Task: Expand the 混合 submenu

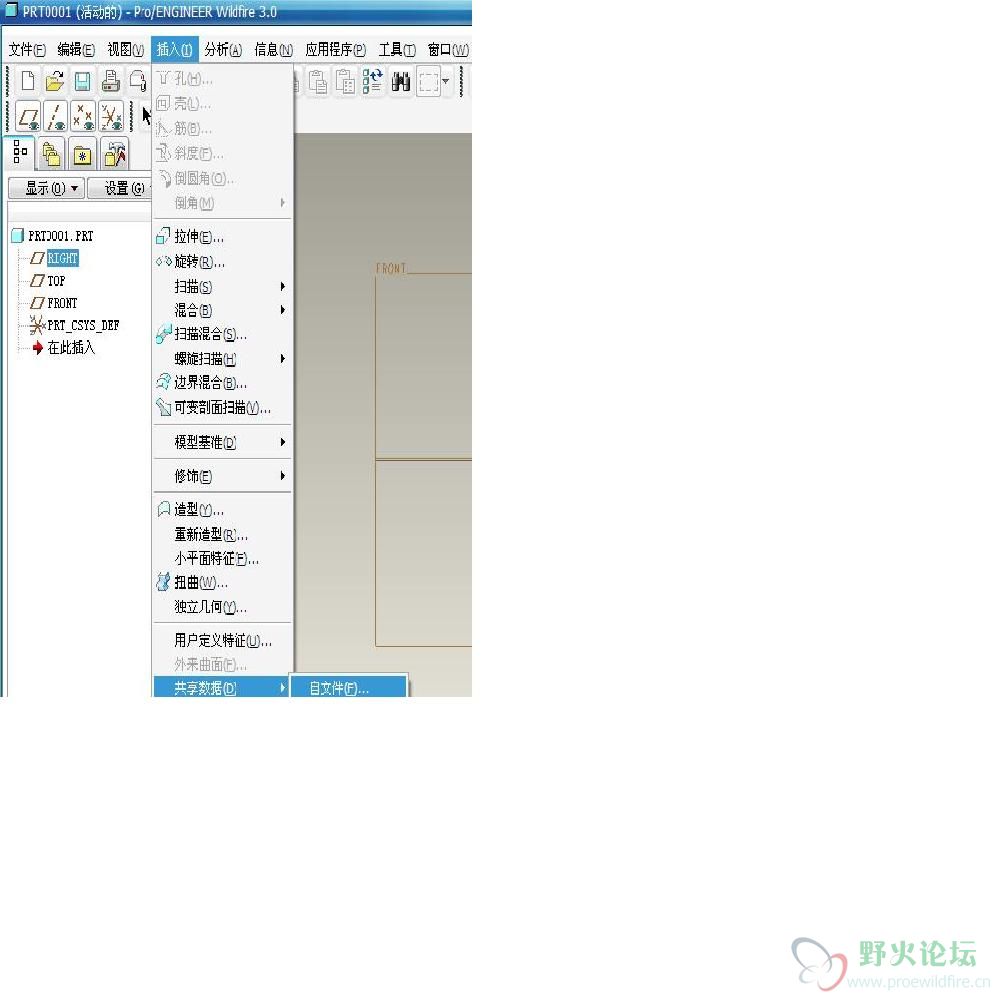Action: point(222,310)
